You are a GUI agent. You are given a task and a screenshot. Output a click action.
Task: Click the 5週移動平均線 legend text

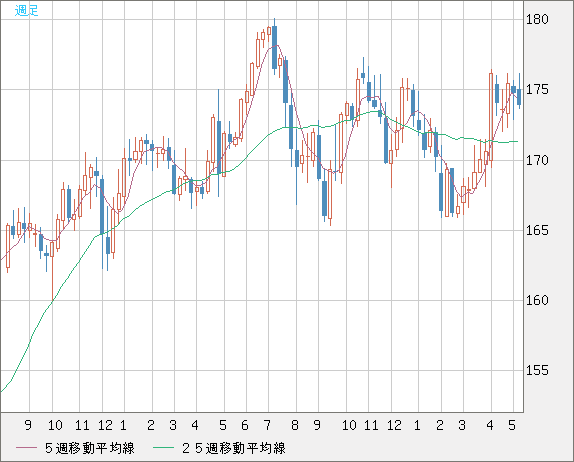90,448
